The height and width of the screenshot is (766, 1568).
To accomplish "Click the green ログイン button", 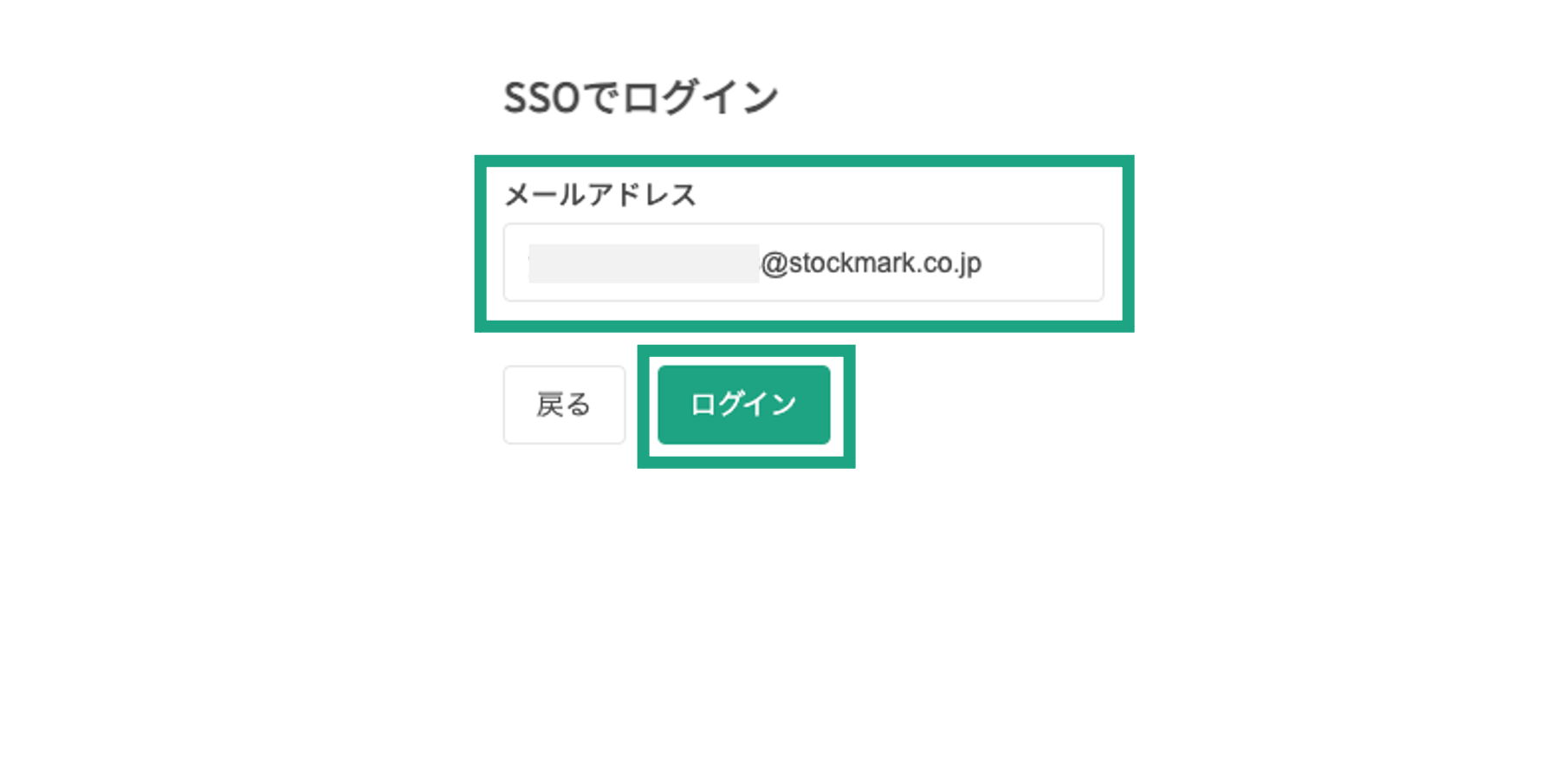I will [743, 405].
